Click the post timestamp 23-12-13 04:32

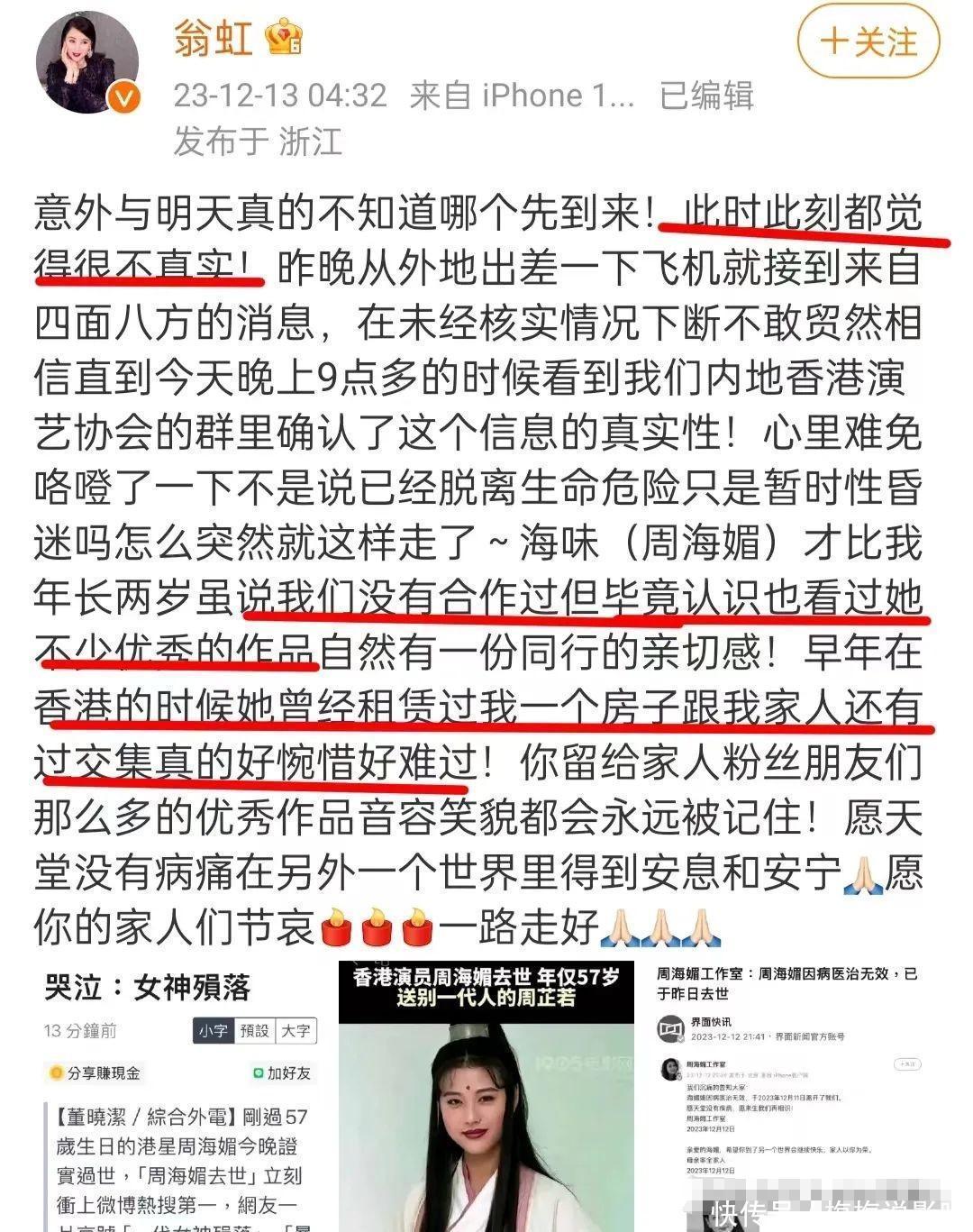pos(280,95)
